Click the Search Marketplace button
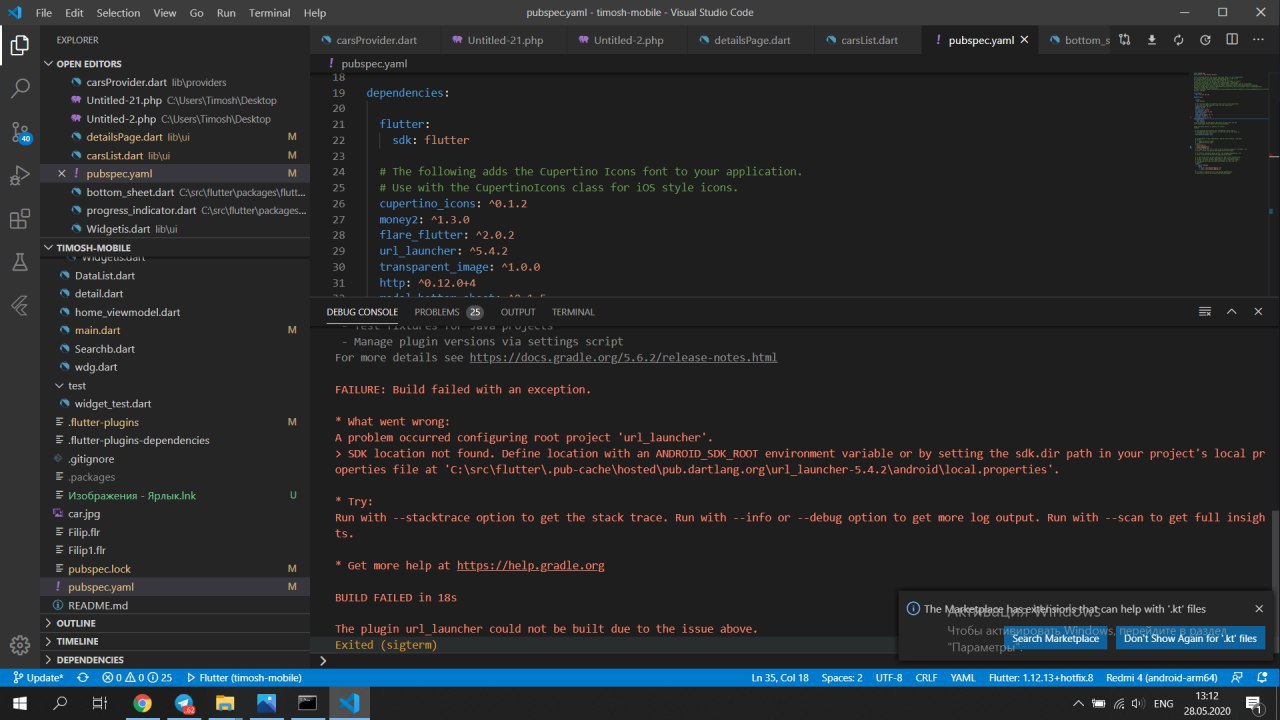The image size is (1280, 720). pos(1055,638)
